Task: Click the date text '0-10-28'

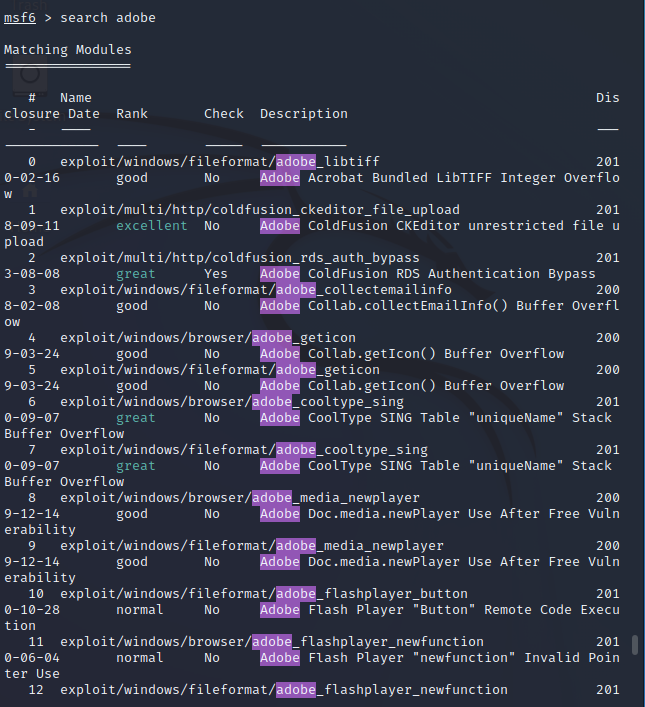Action: (32, 610)
